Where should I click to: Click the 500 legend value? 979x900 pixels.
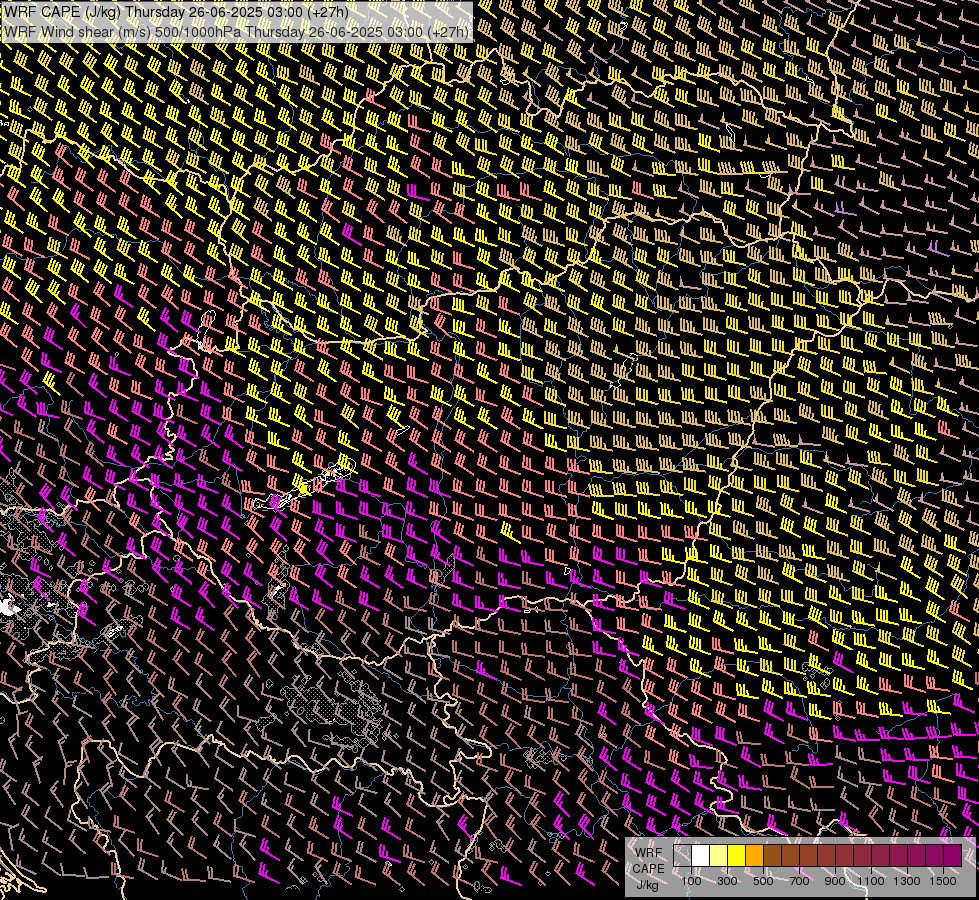763,881
